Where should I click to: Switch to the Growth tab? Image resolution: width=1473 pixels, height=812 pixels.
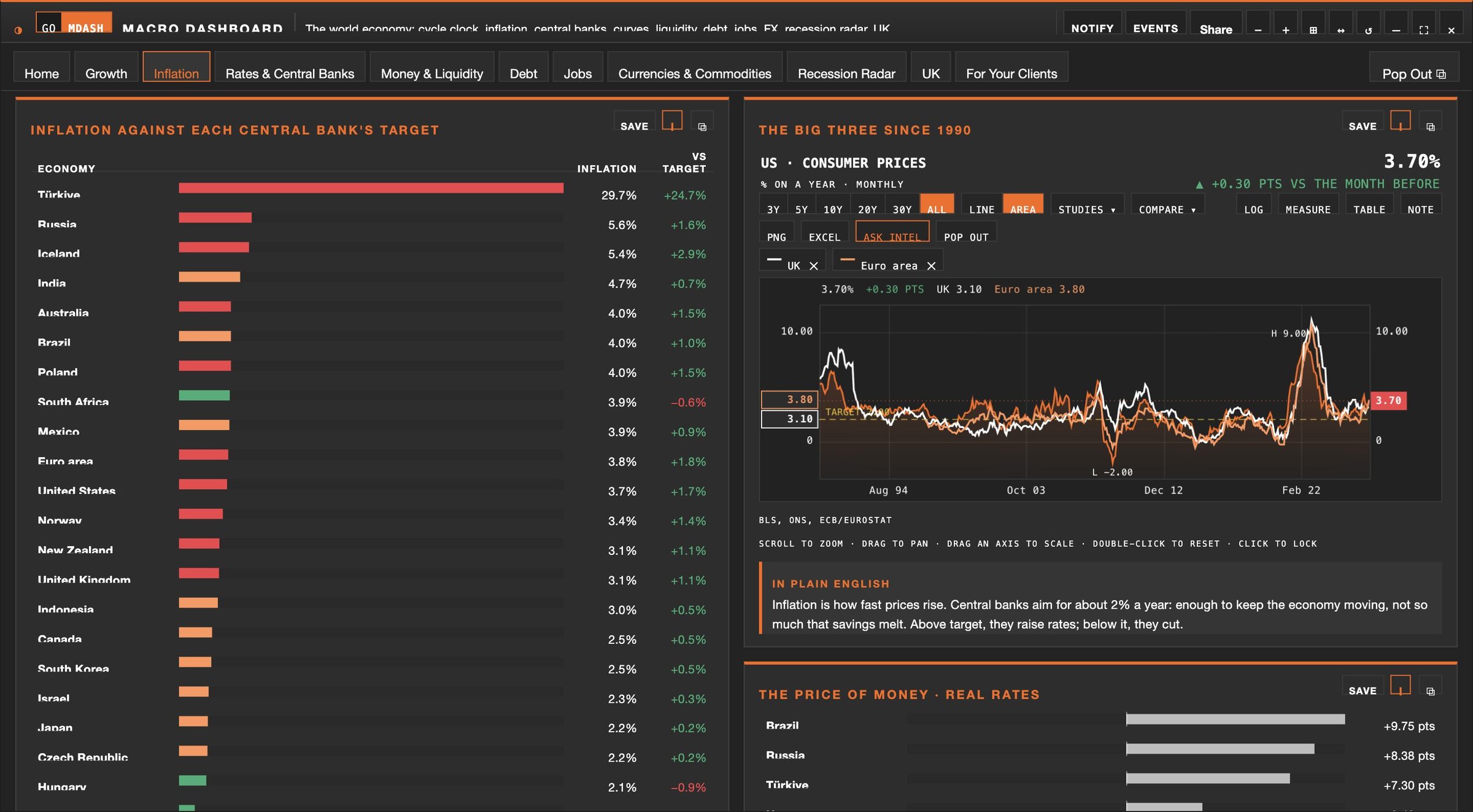pos(106,68)
